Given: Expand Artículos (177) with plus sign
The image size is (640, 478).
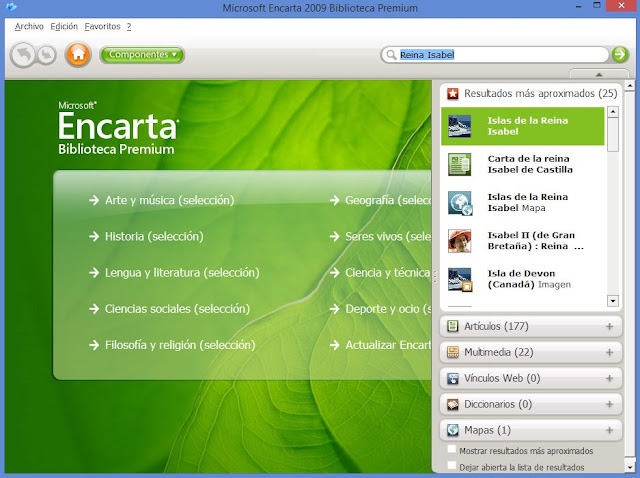Looking at the screenshot, I should click(x=609, y=326).
